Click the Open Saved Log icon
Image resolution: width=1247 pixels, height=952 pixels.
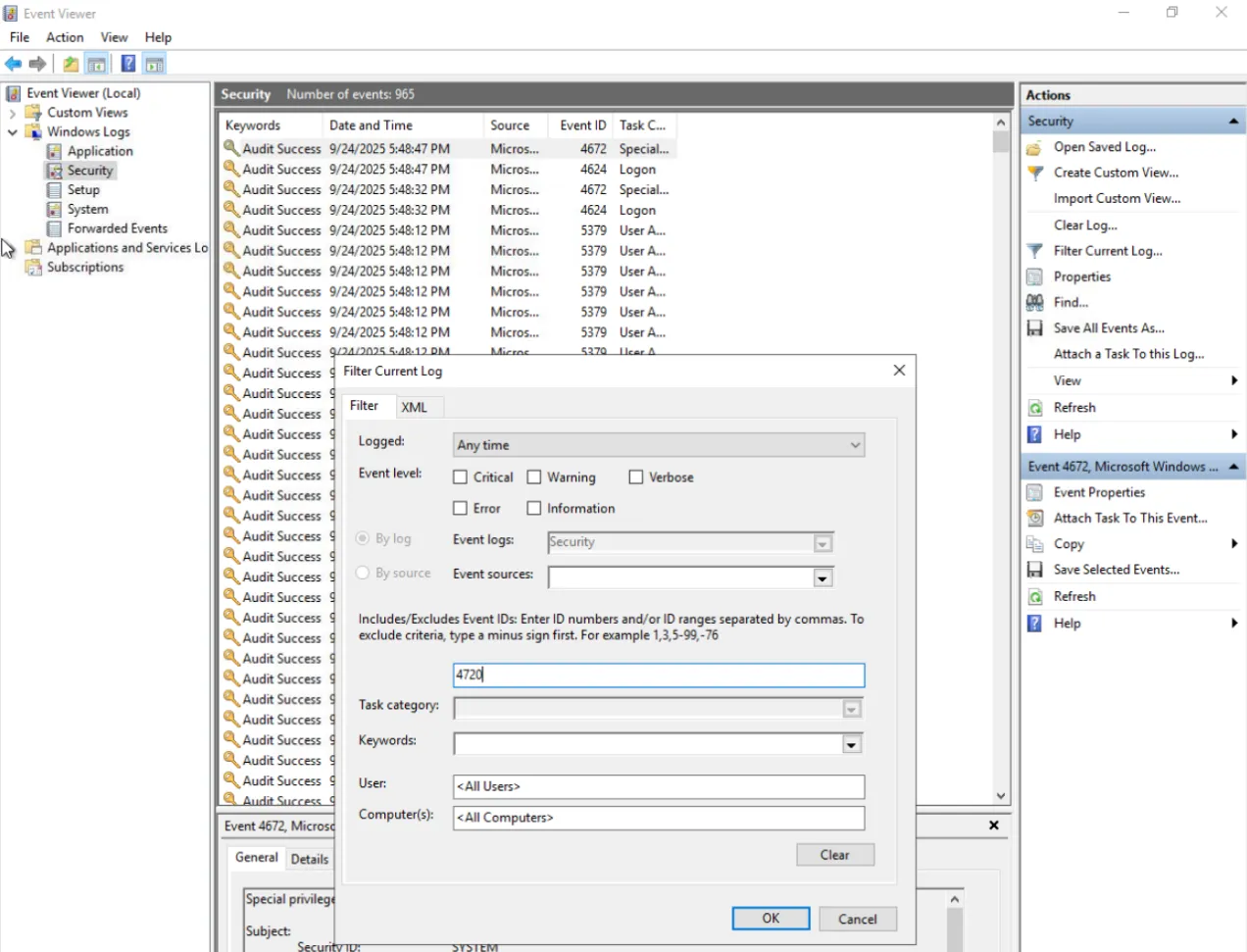pos(1034,147)
